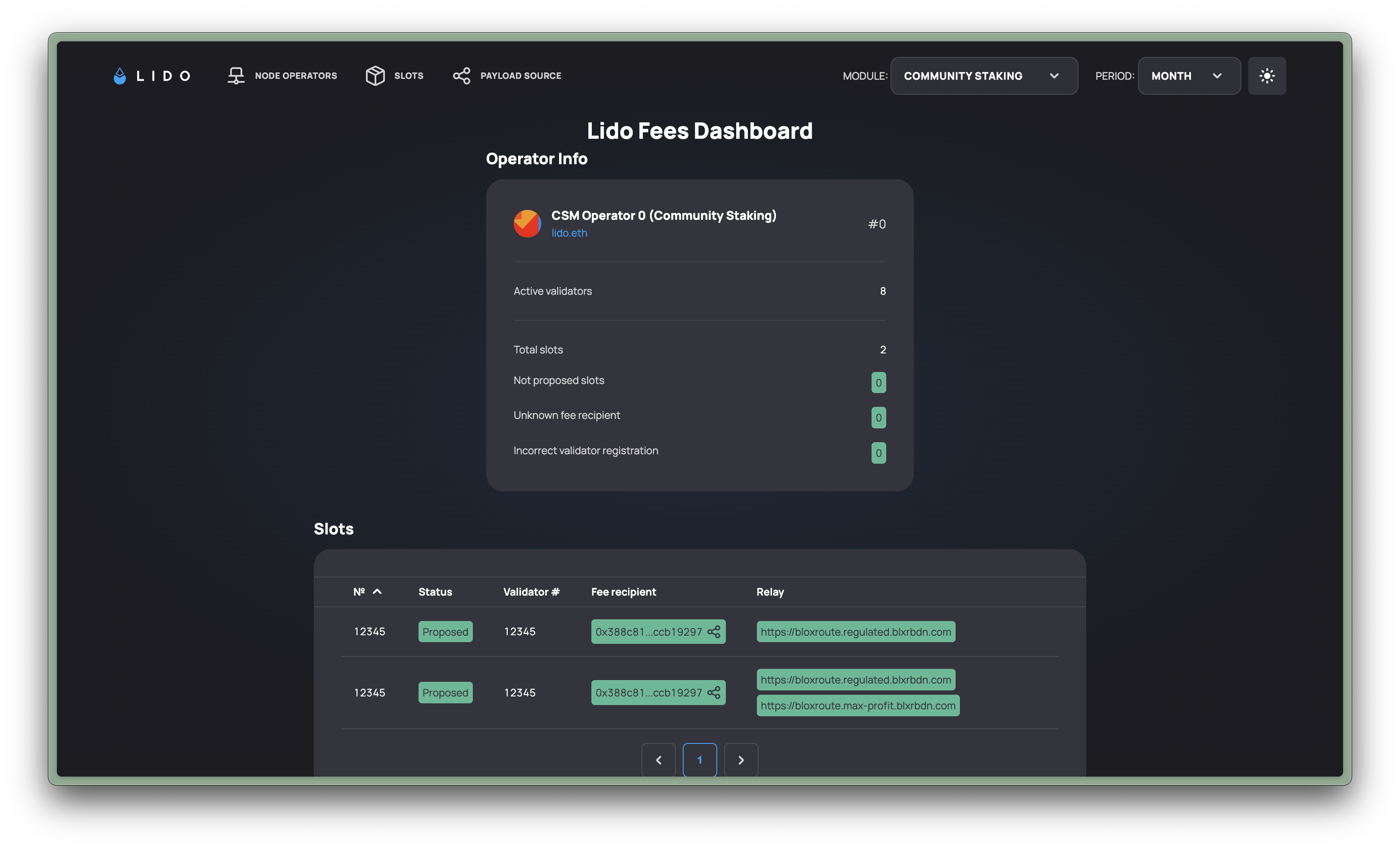
Task: Click the bloxroute max-profit relay link
Action: point(858,705)
